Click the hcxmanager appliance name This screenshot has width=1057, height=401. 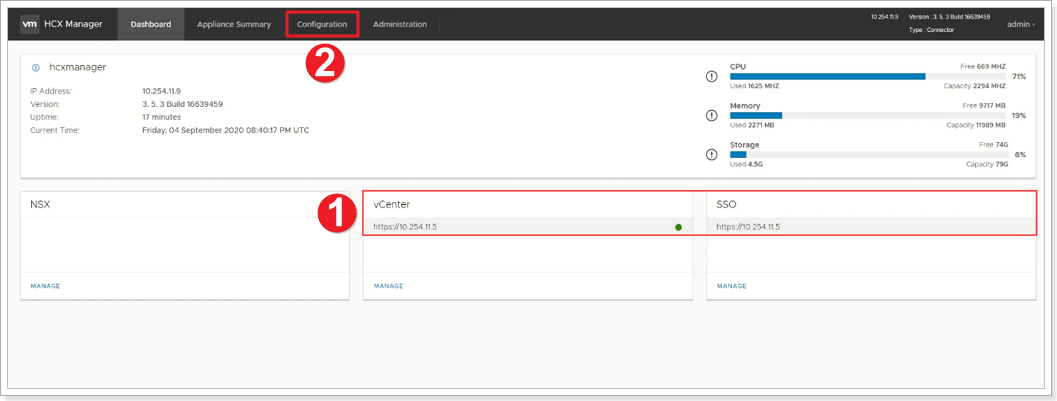point(78,67)
